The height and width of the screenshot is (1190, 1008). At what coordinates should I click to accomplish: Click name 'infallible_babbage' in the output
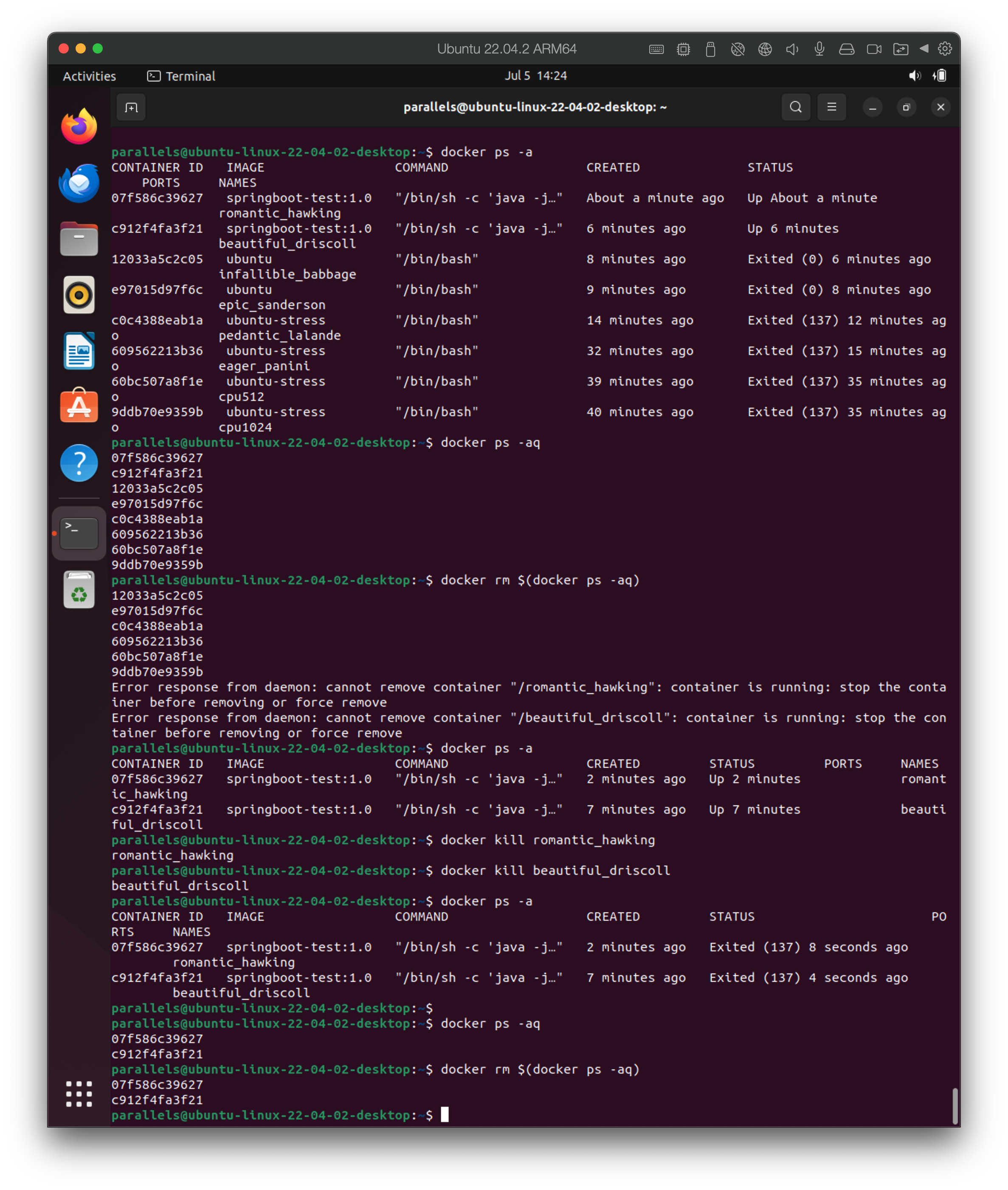point(287,274)
